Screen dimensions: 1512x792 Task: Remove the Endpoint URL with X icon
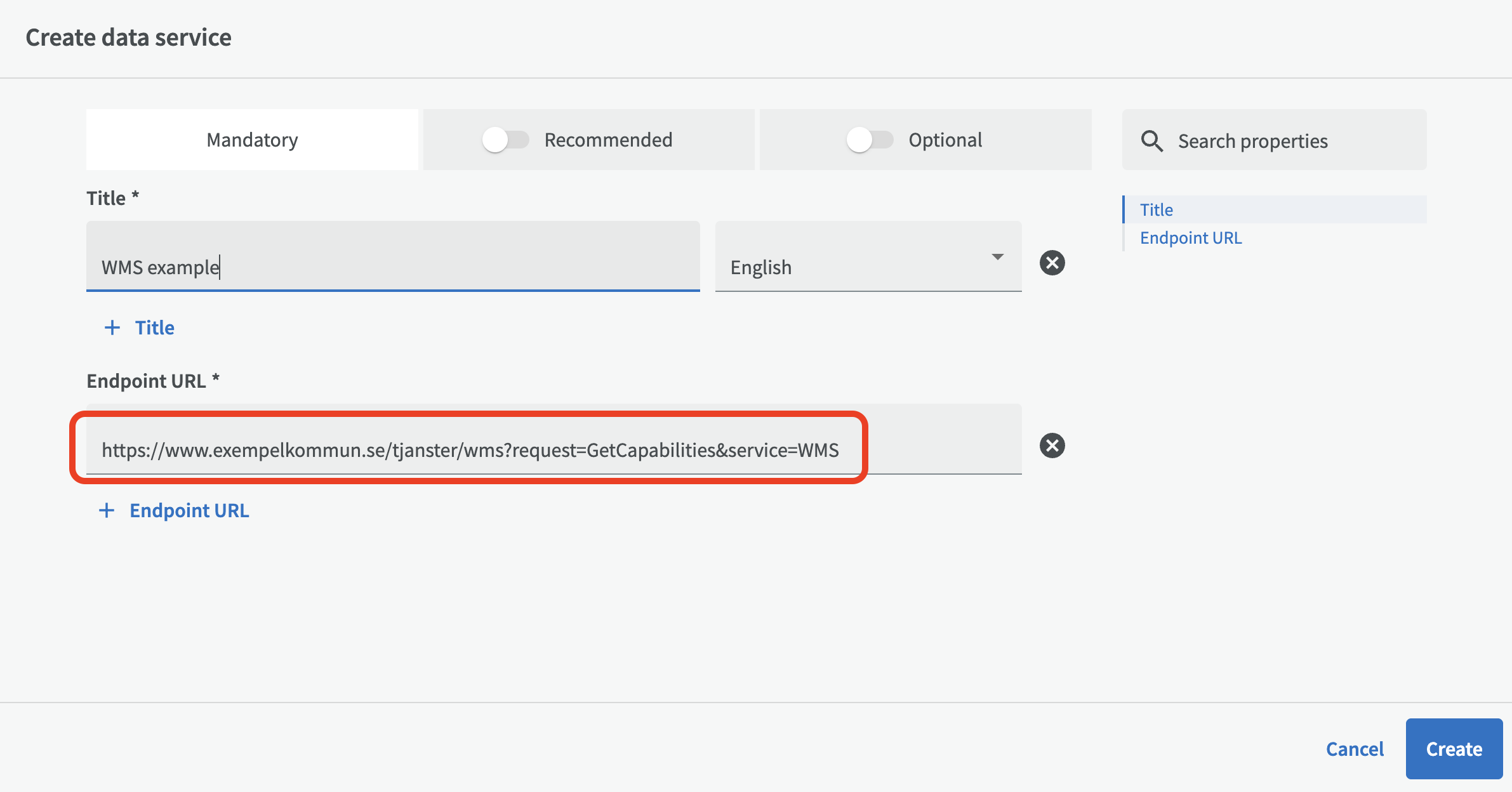tap(1052, 445)
